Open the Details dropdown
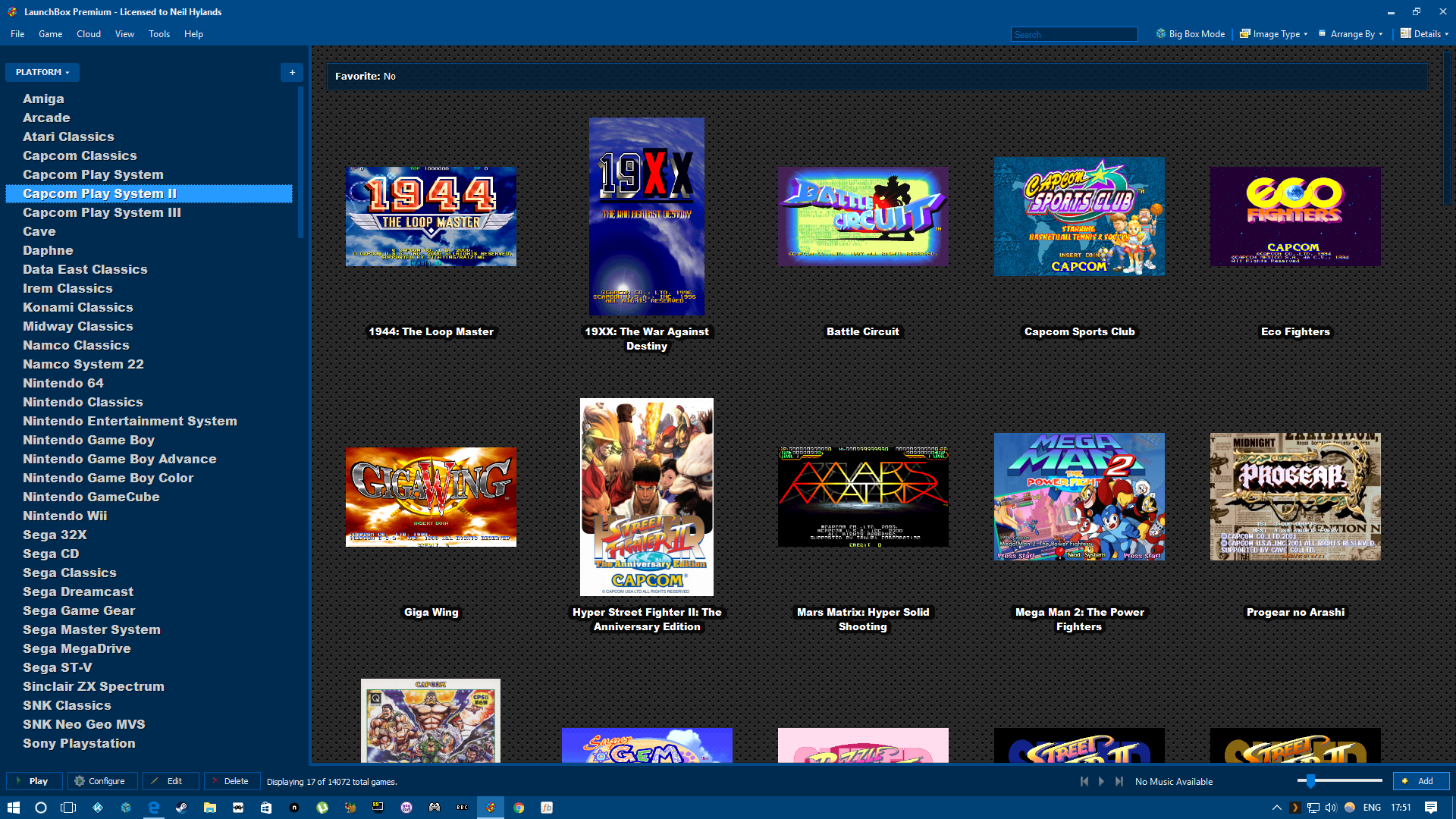 coord(1424,34)
